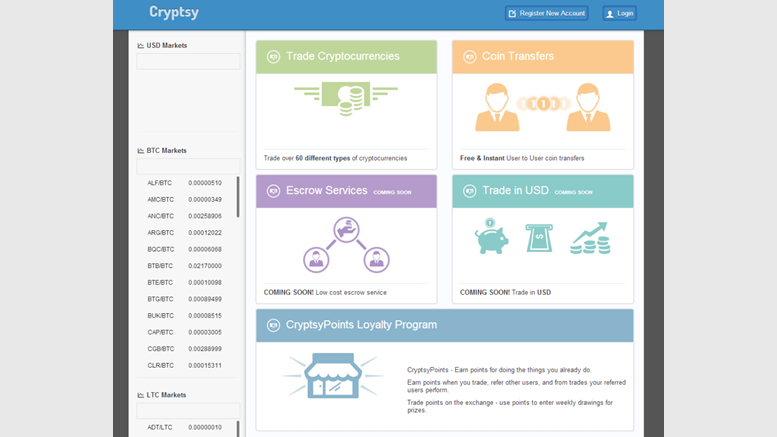Click the BTC Markets filter input box

point(188,166)
